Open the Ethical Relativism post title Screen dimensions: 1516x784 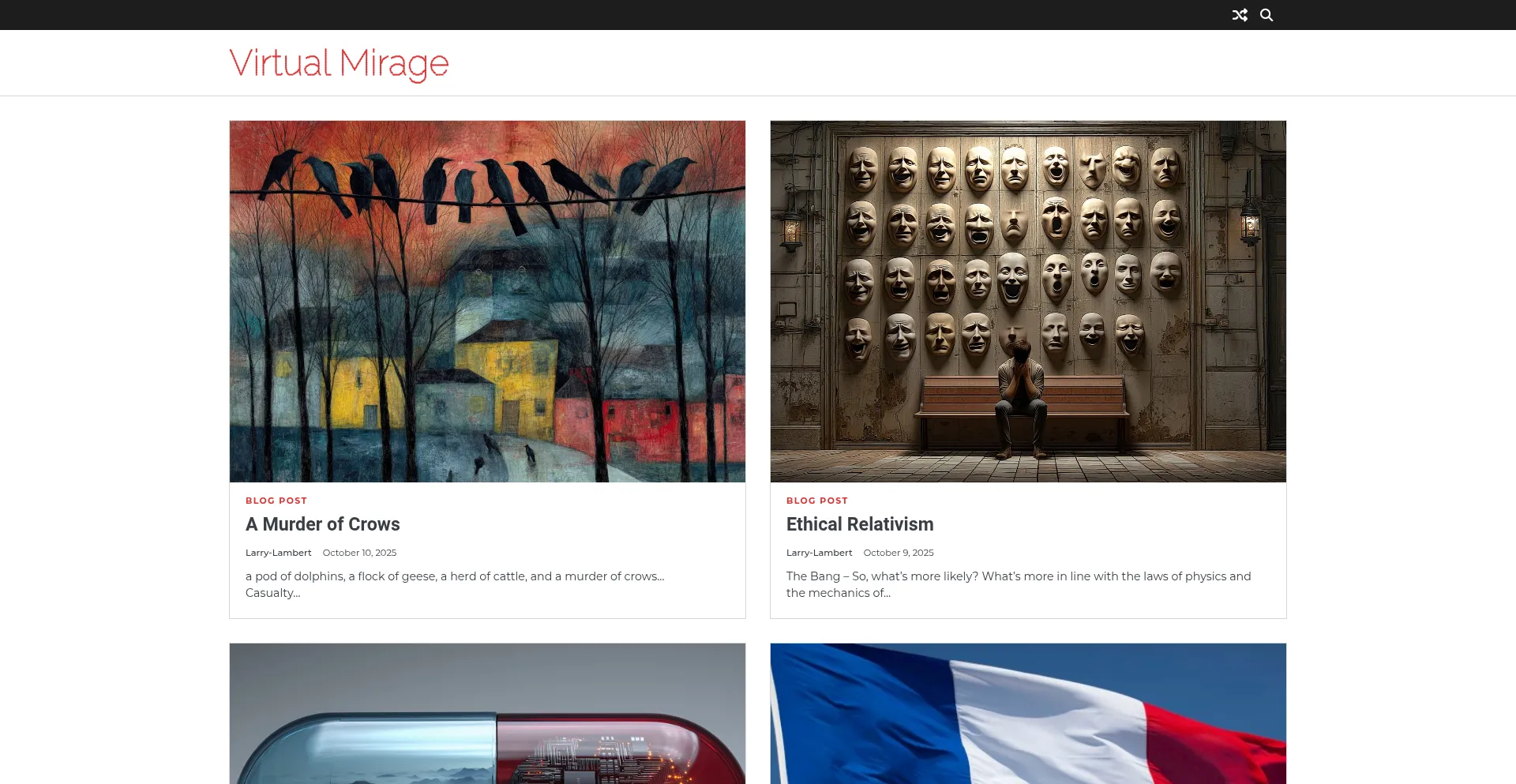[860, 524]
